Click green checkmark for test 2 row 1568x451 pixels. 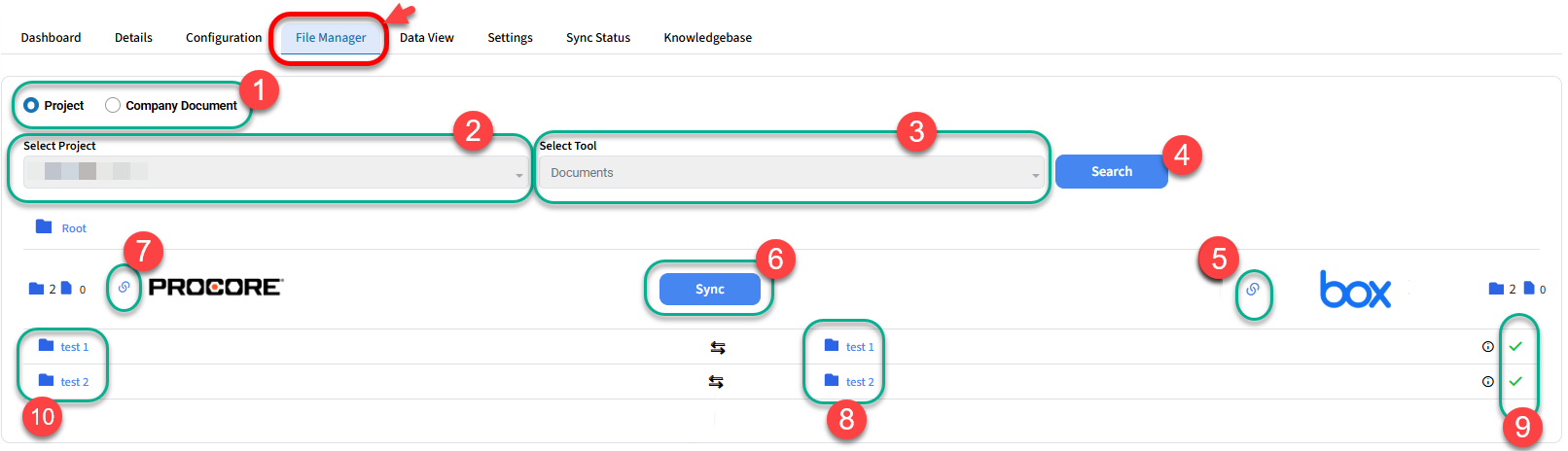(1515, 382)
